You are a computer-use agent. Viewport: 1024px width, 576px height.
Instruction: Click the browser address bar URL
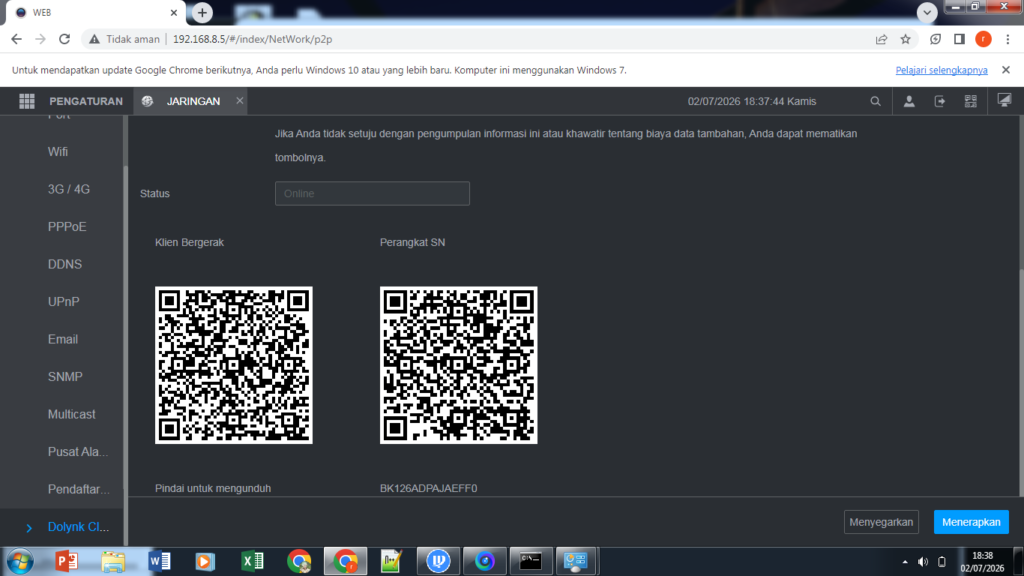pyautogui.click(x=252, y=39)
